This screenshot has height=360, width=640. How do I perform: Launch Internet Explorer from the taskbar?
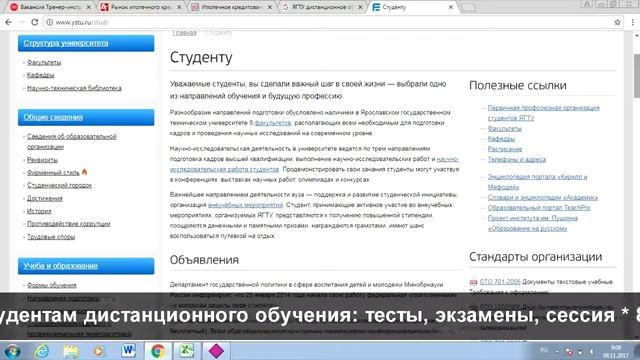[x=42, y=351]
